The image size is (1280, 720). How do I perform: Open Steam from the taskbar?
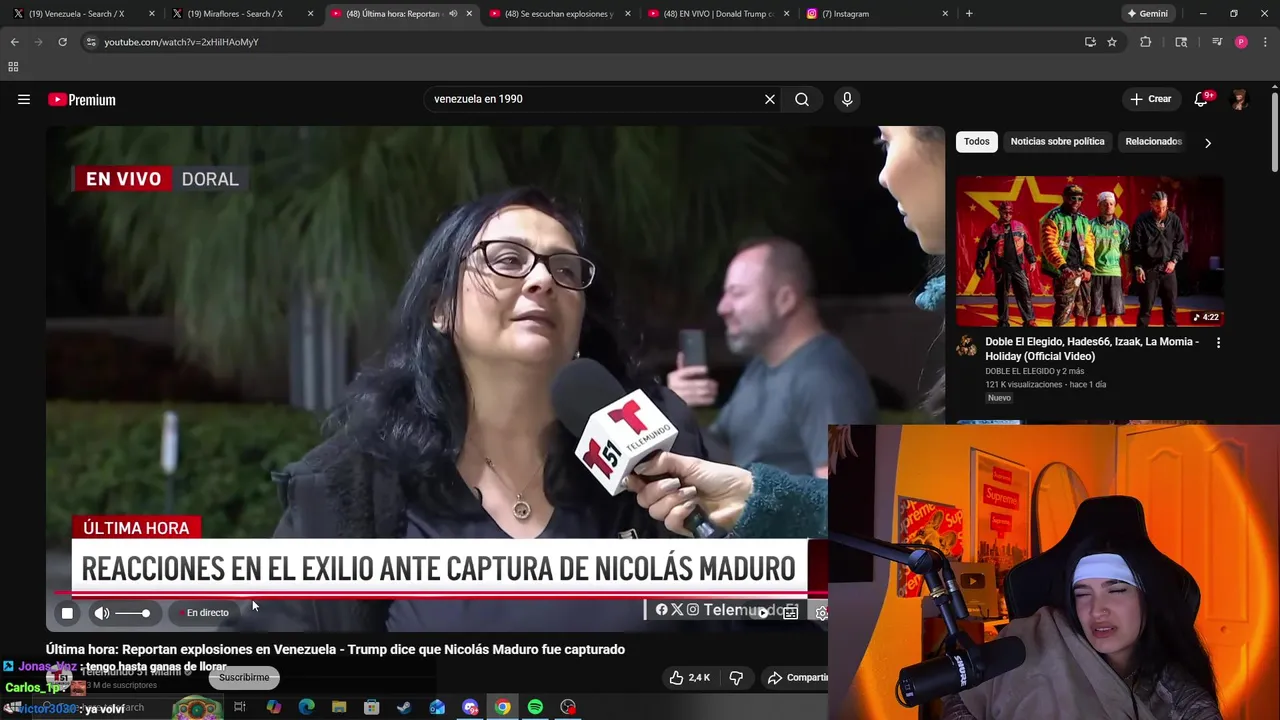[404, 707]
